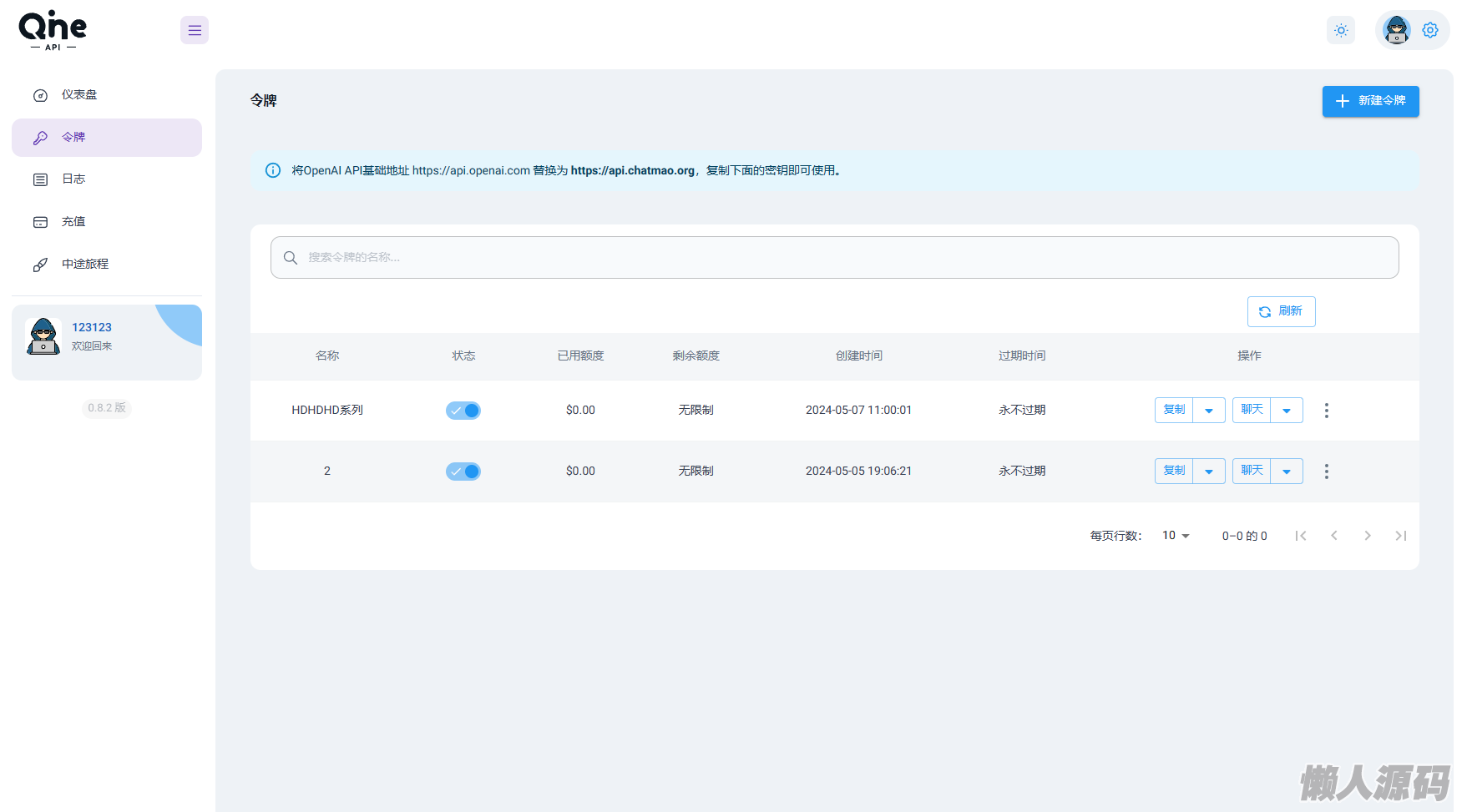Click the Qine API logo
1467x812 pixels.
pos(53,31)
